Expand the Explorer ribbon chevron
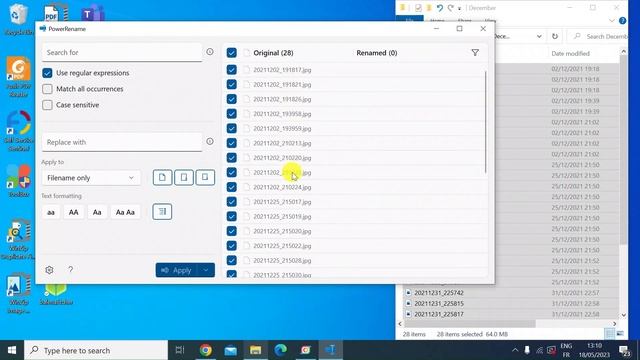The image size is (640, 360). (611, 20)
